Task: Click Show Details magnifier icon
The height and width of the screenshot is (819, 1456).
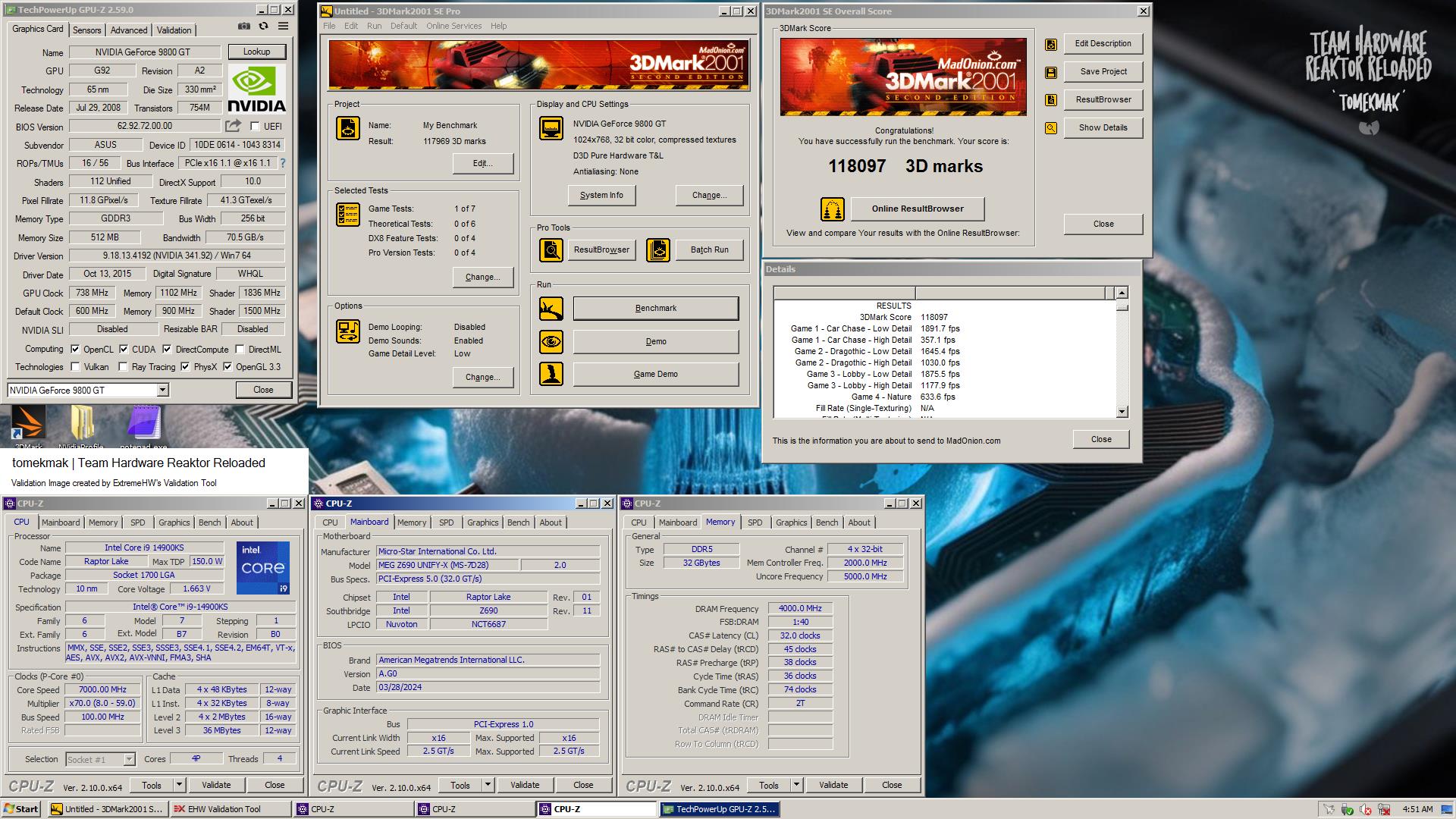Action: coord(1051,128)
